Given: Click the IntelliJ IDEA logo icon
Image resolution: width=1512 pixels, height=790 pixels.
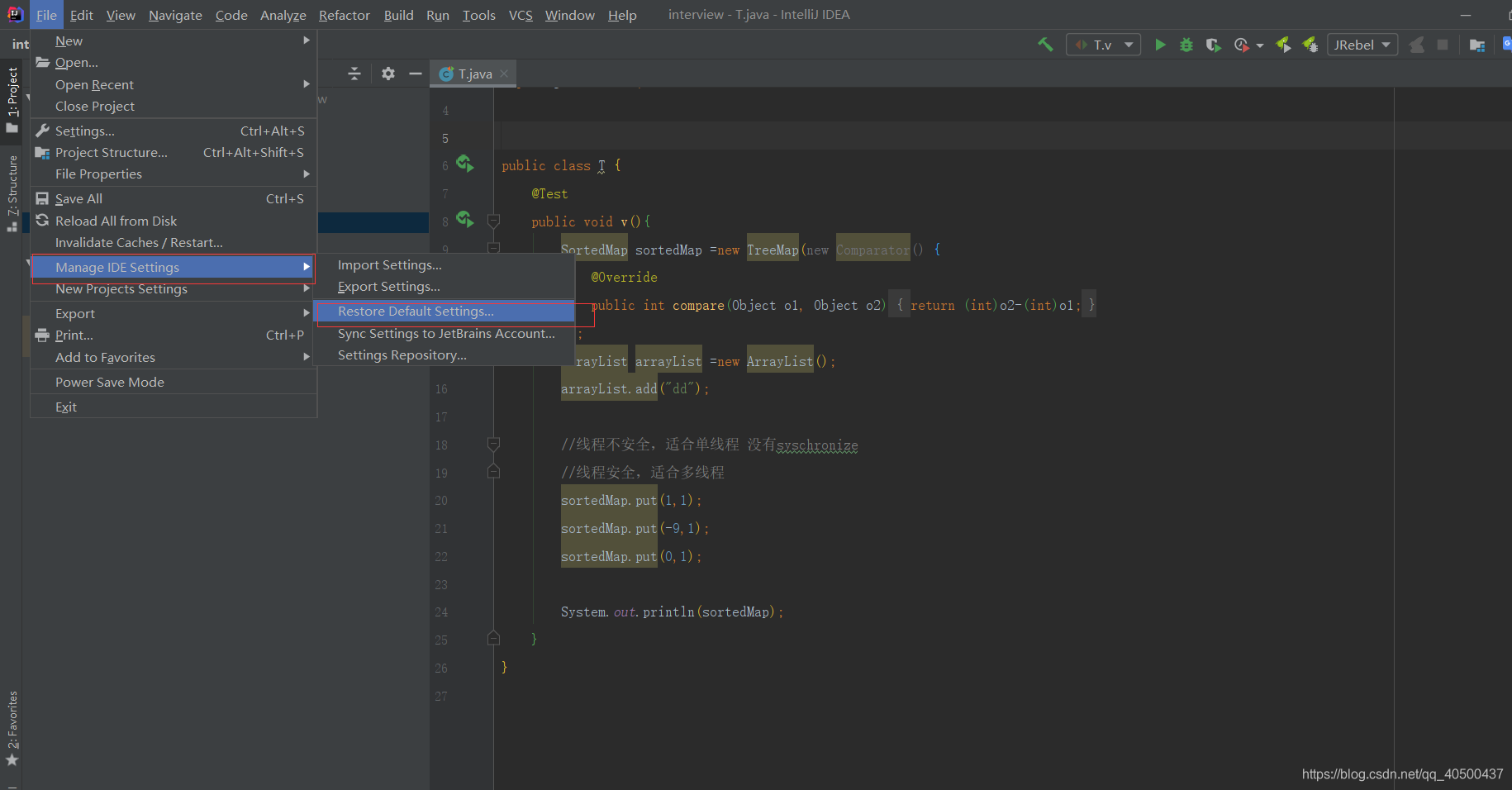Looking at the screenshot, I should coord(15,14).
